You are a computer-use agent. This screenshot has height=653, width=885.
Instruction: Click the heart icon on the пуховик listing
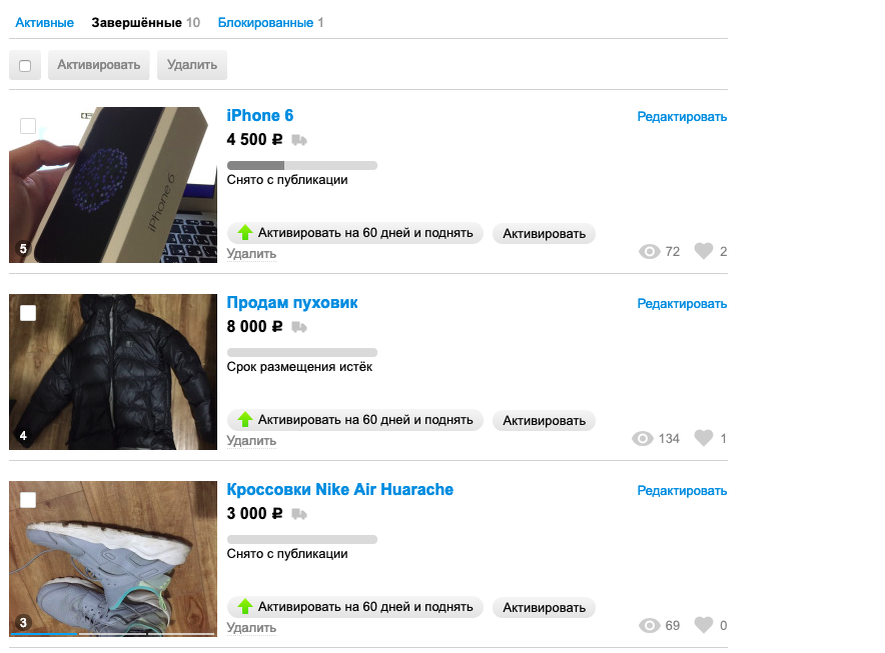pos(703,438)
